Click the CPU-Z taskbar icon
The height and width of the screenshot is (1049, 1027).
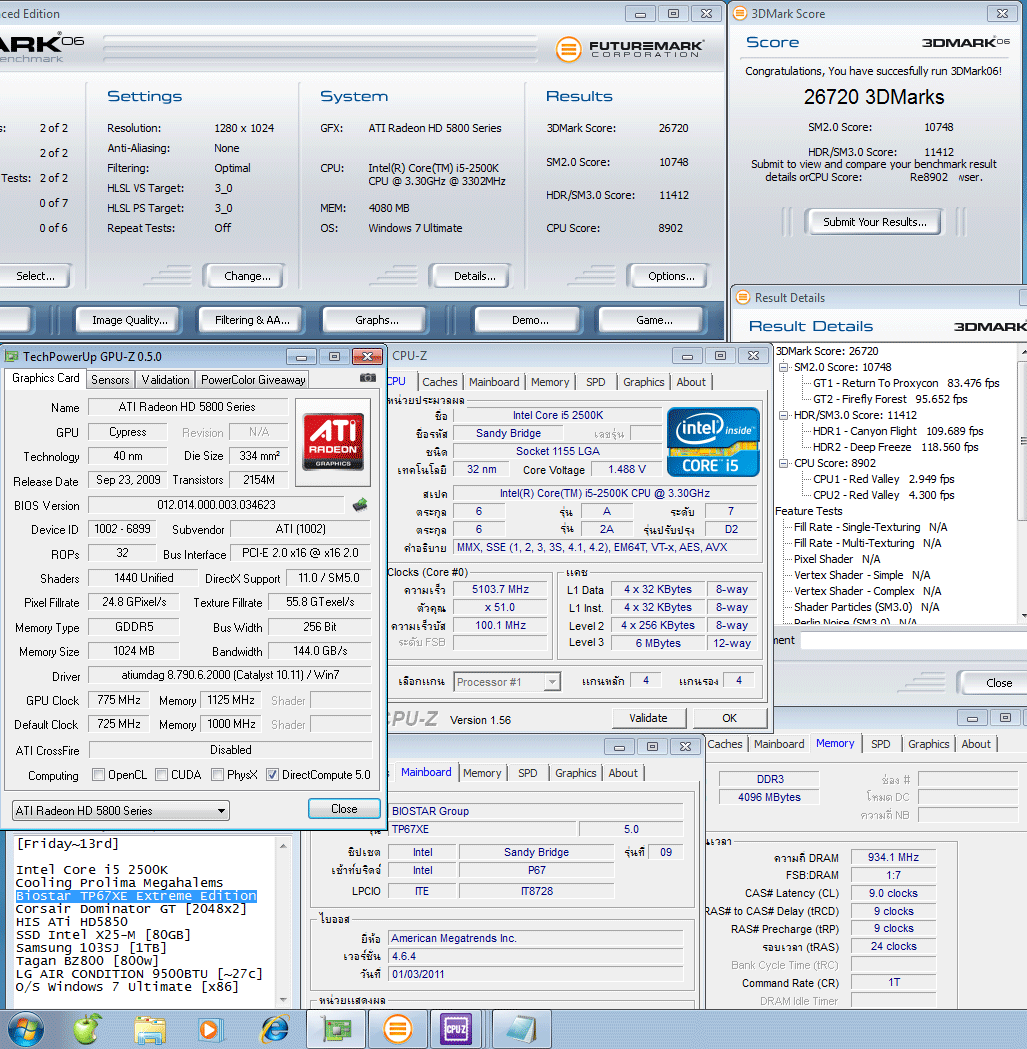(457, 1029)
